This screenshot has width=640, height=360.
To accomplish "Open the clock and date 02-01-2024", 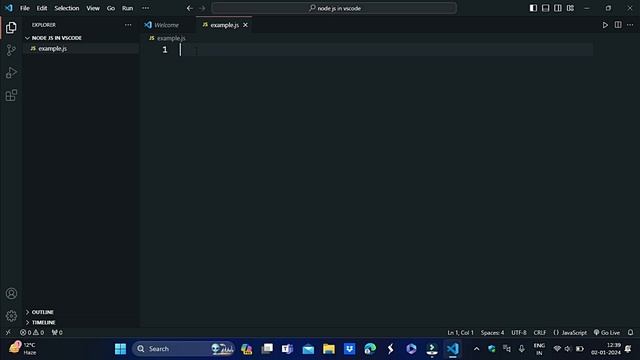I will tap(606, 349).
